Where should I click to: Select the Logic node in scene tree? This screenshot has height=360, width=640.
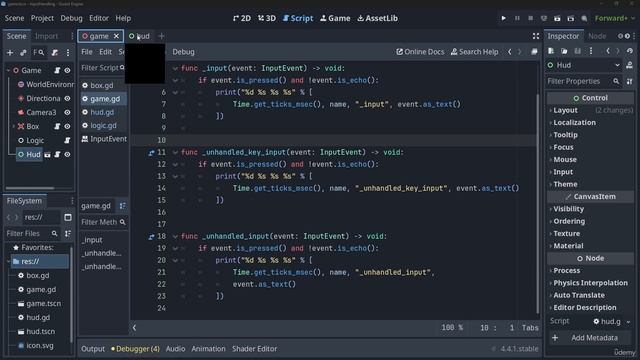(x=31, y=140)
